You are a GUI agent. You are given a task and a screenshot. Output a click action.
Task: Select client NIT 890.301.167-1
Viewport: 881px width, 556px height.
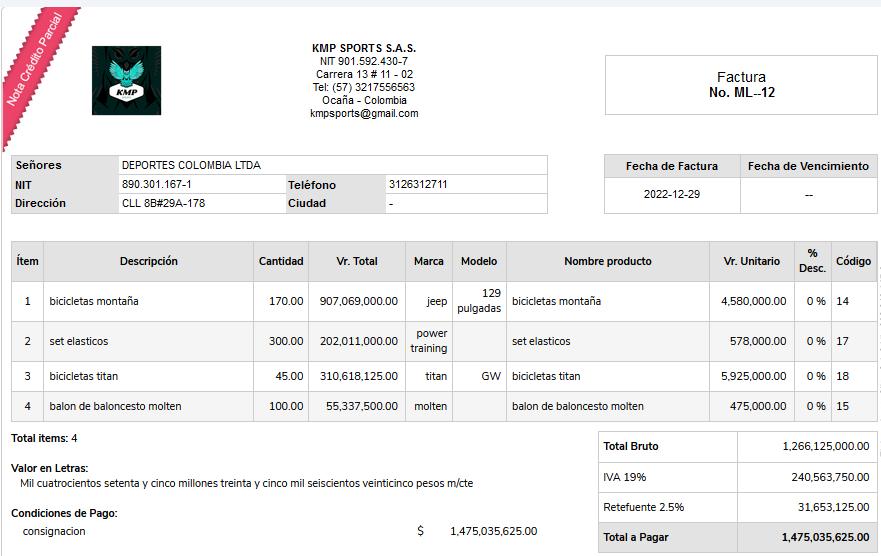click(157, 184)
